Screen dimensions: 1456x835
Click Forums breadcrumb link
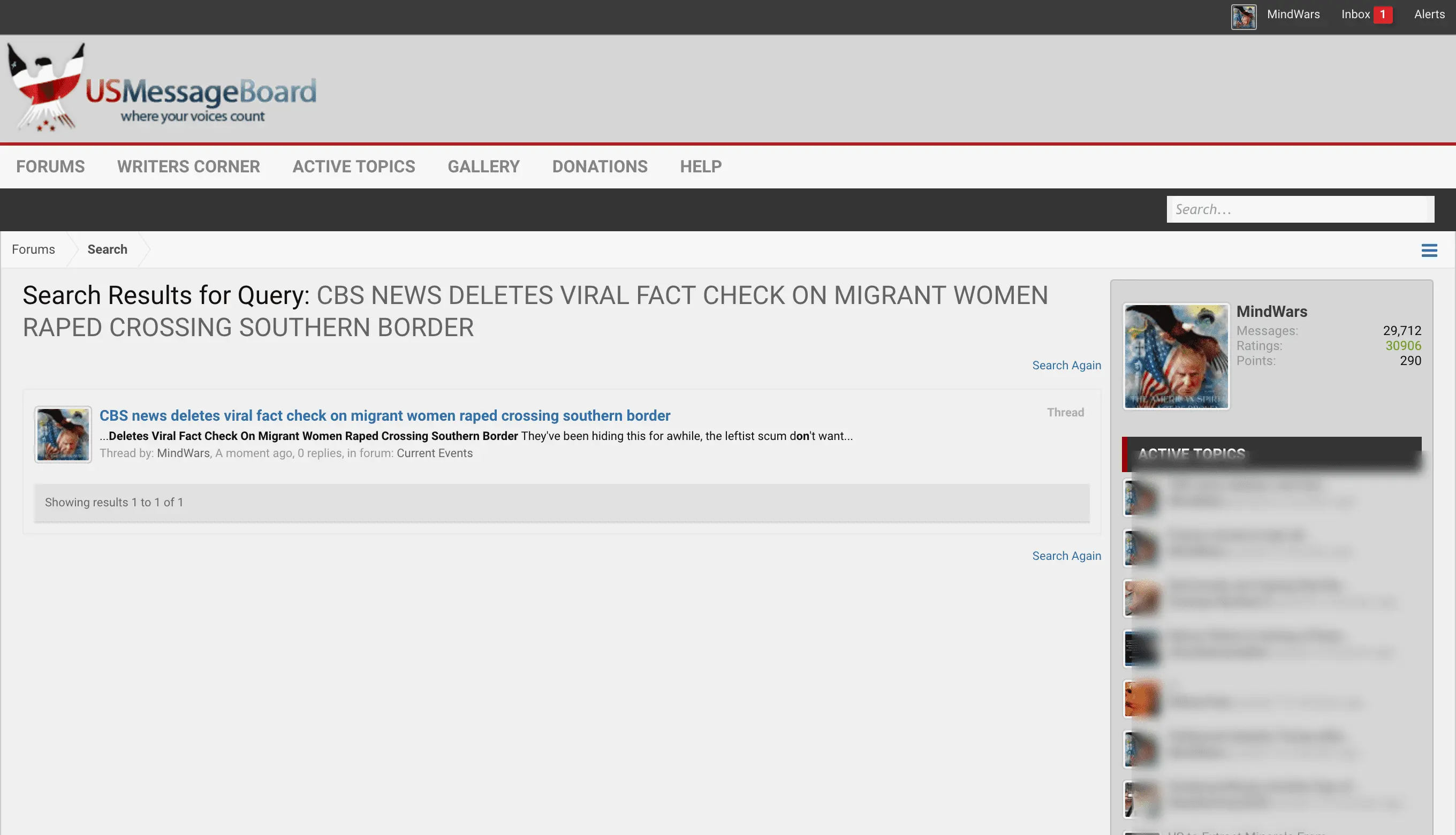[33, 249]
